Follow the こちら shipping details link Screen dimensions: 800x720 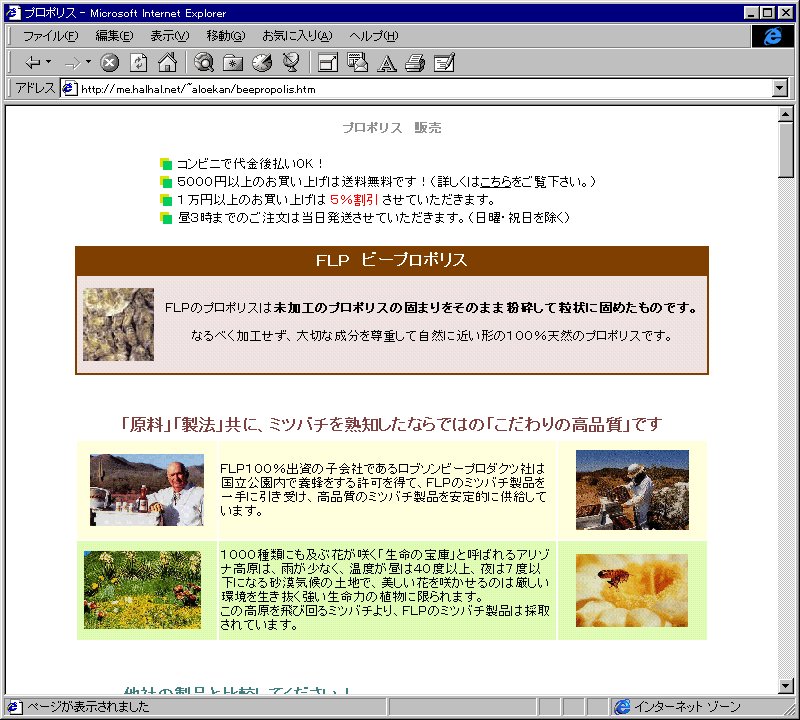(x=495, y=181)
